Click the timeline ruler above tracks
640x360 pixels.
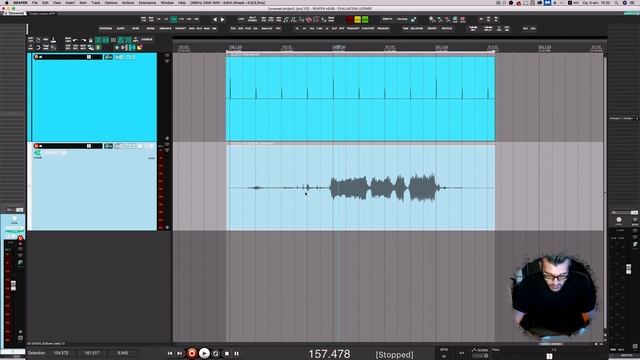point(390,48)
